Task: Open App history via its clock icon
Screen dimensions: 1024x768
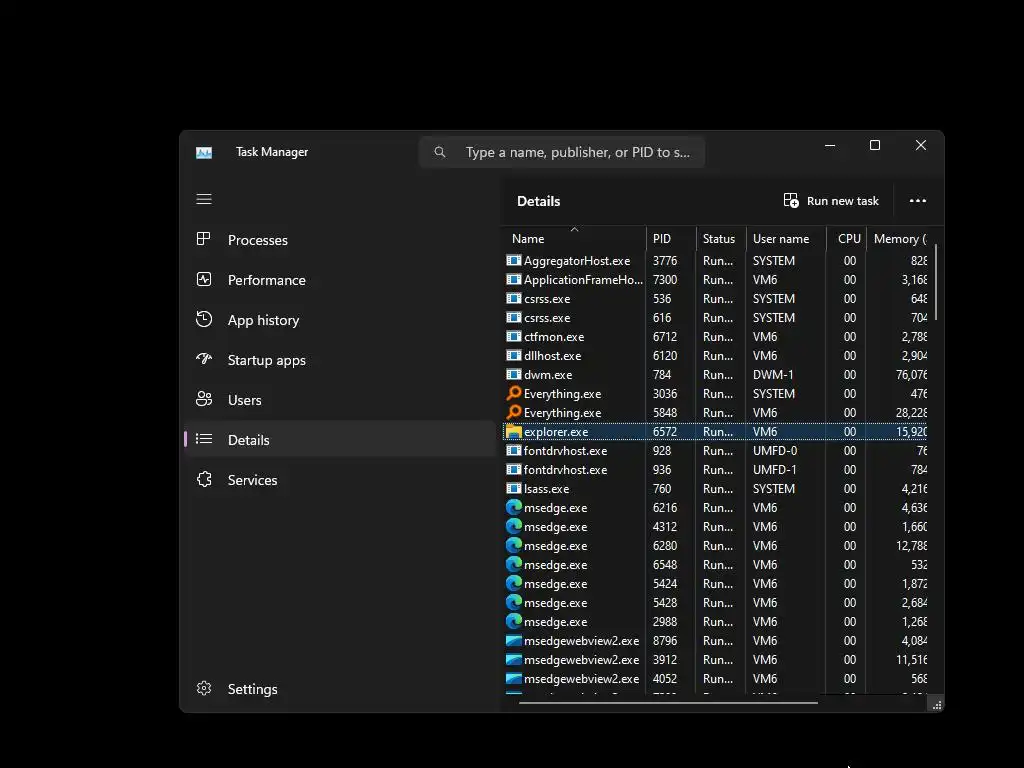Action: (204, 319)
